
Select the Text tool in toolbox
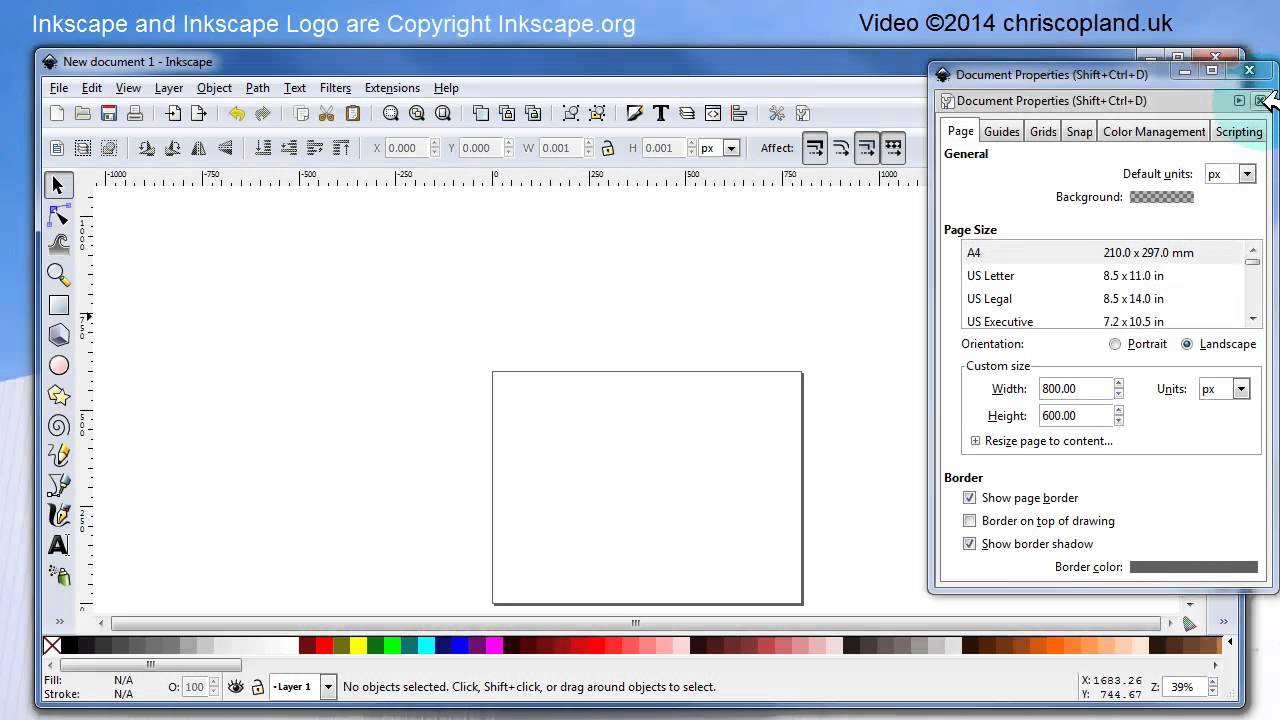pyautogui.click(x=58, y=545)
